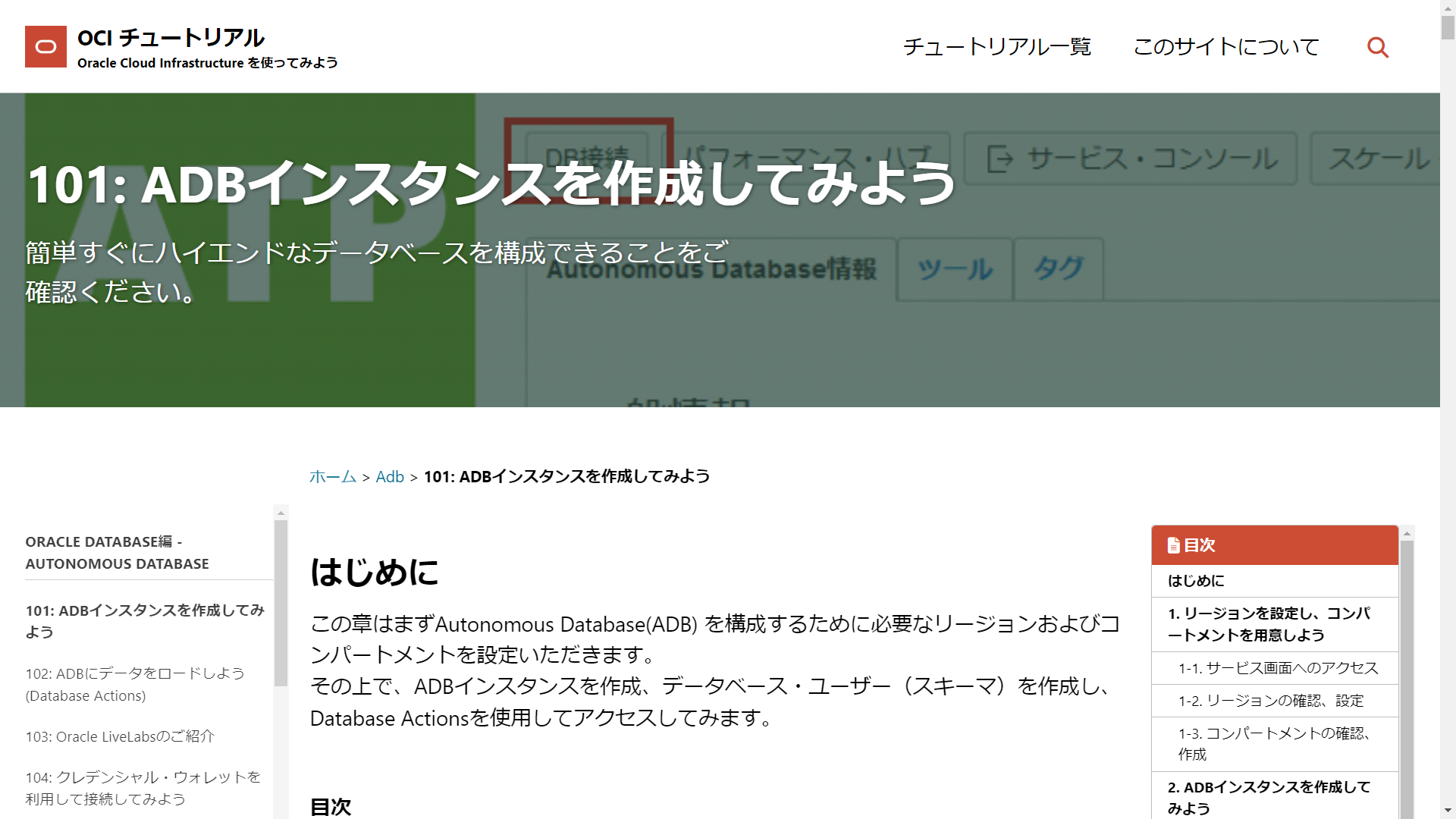
Task: Click the Adb breadcrumb link
Action: [x=390, y=476]
